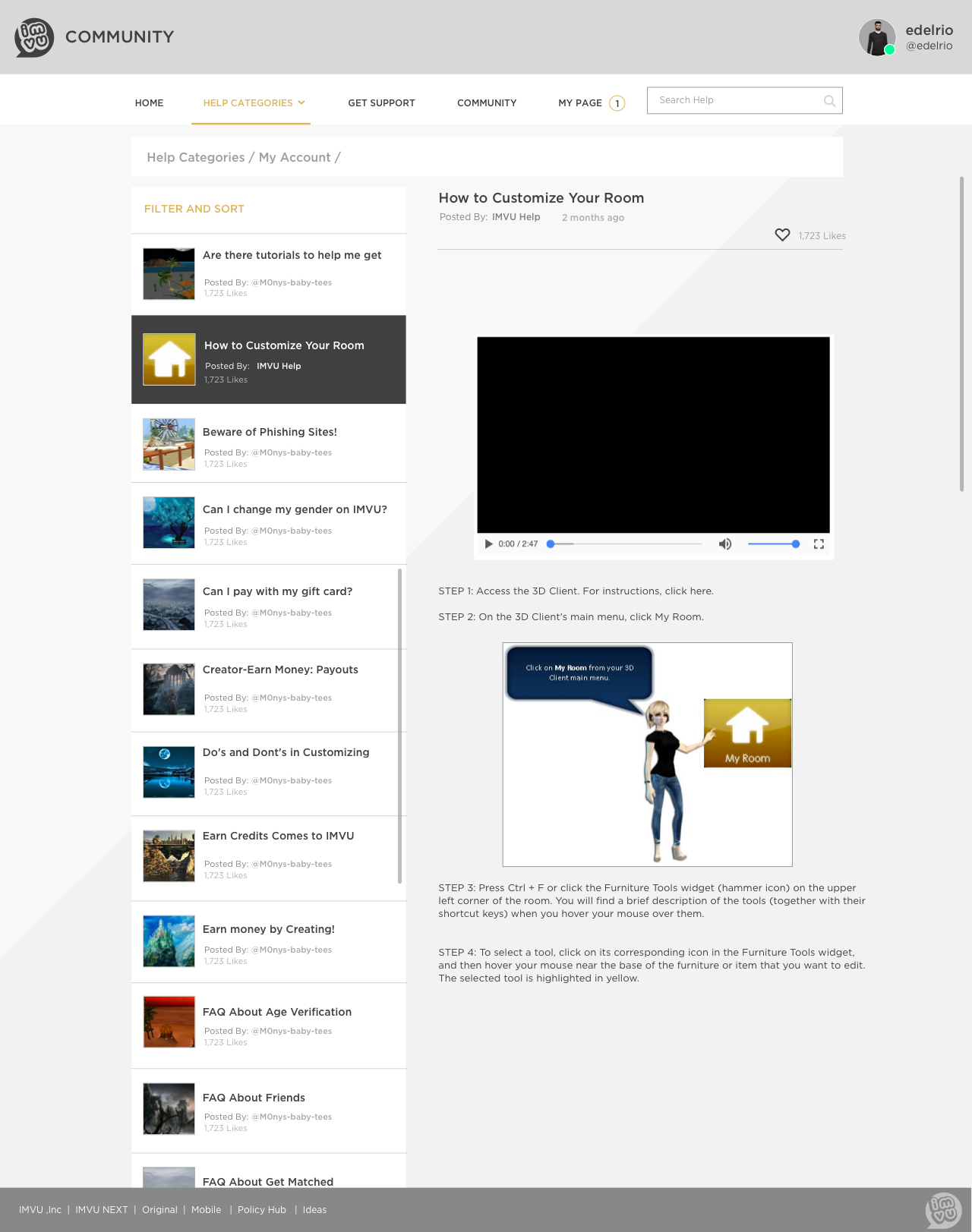The width and height of the screenshot is (972, 1232).
Task: Open the Policy Hub footer link
Action: 262,1210
